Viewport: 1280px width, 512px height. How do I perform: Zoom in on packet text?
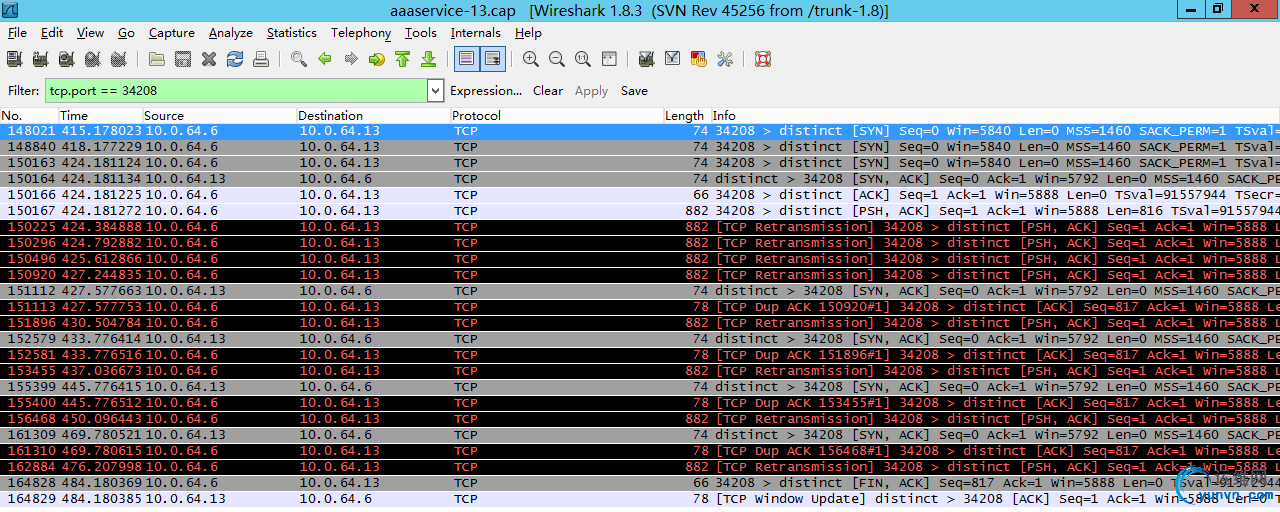(x=531, y=59)
